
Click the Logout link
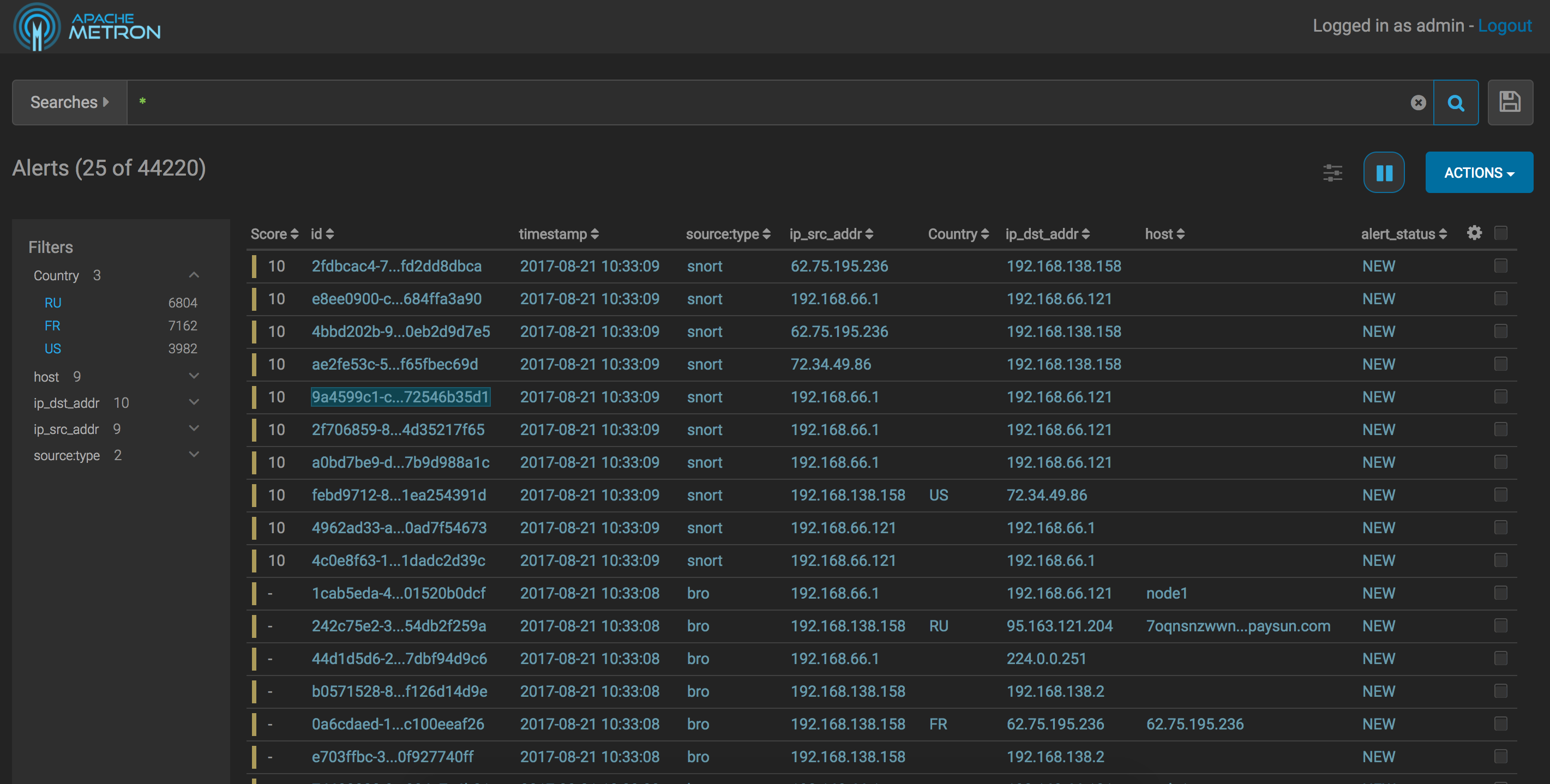(1504, 26)
